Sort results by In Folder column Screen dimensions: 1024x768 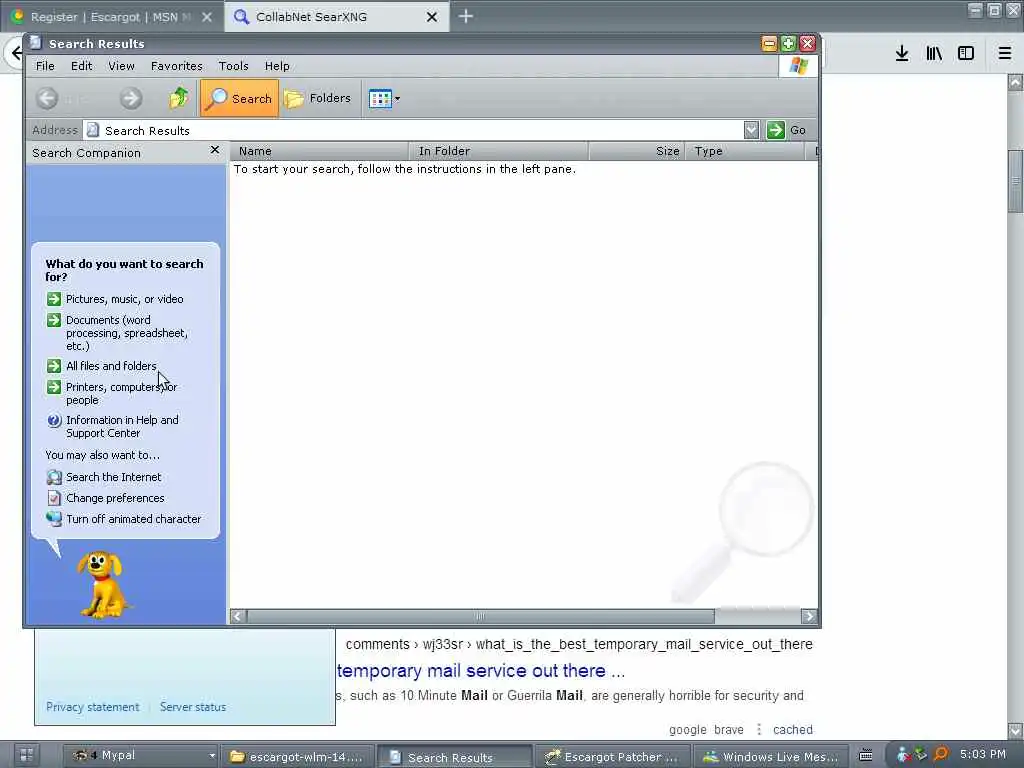tap(498, 152)
